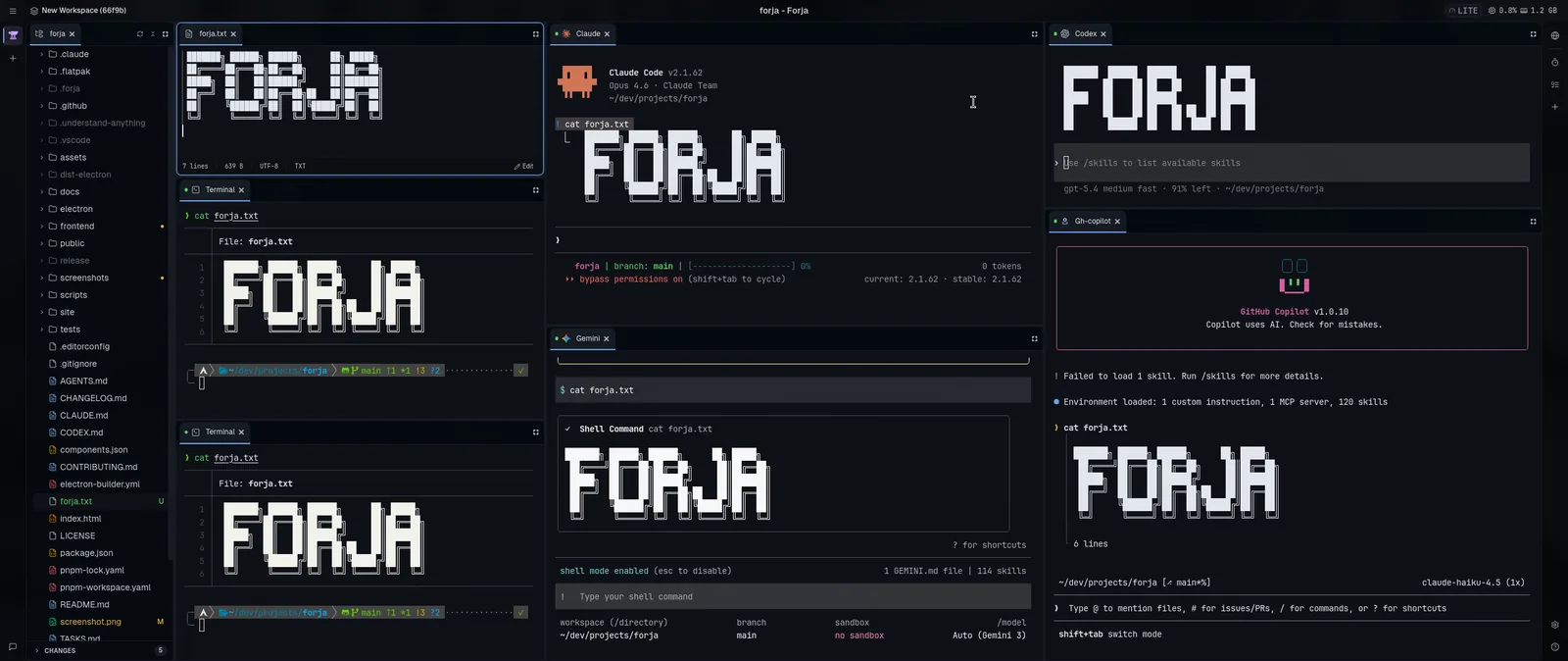
Task: Maximize the Claude pane
Action: click(x=1034, y=33)
